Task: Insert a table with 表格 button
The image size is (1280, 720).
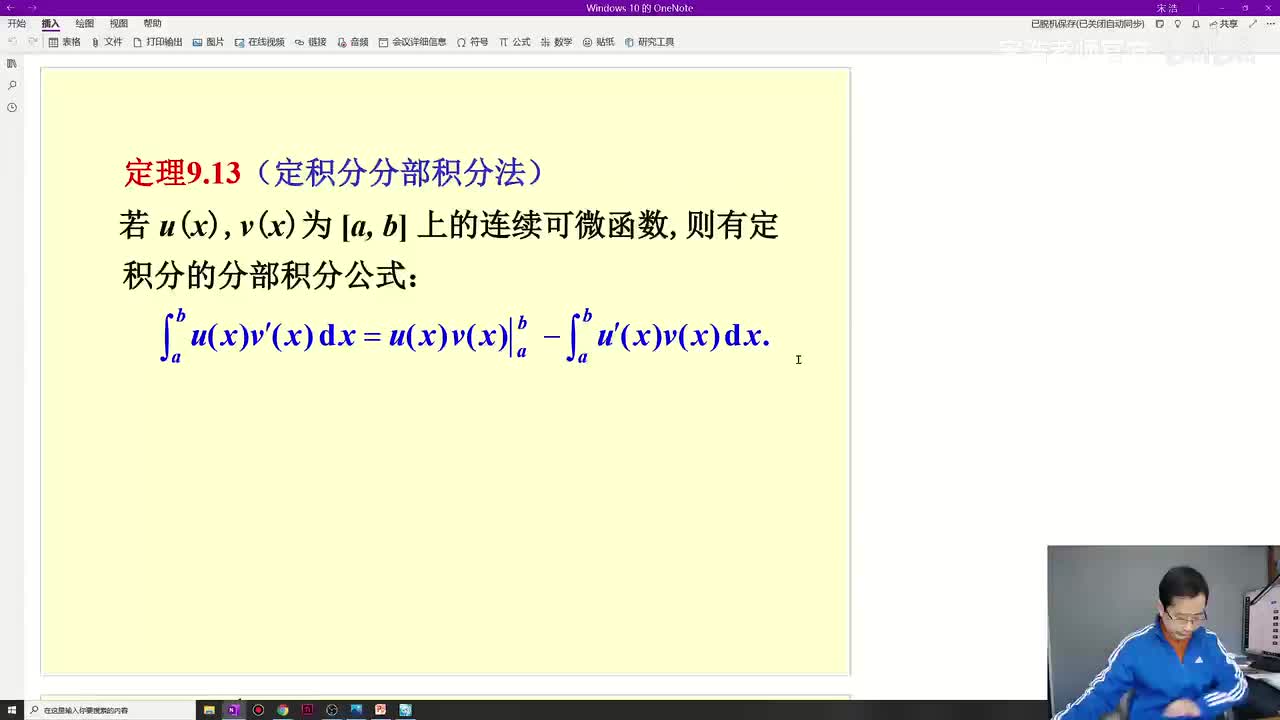Action: 65,42
